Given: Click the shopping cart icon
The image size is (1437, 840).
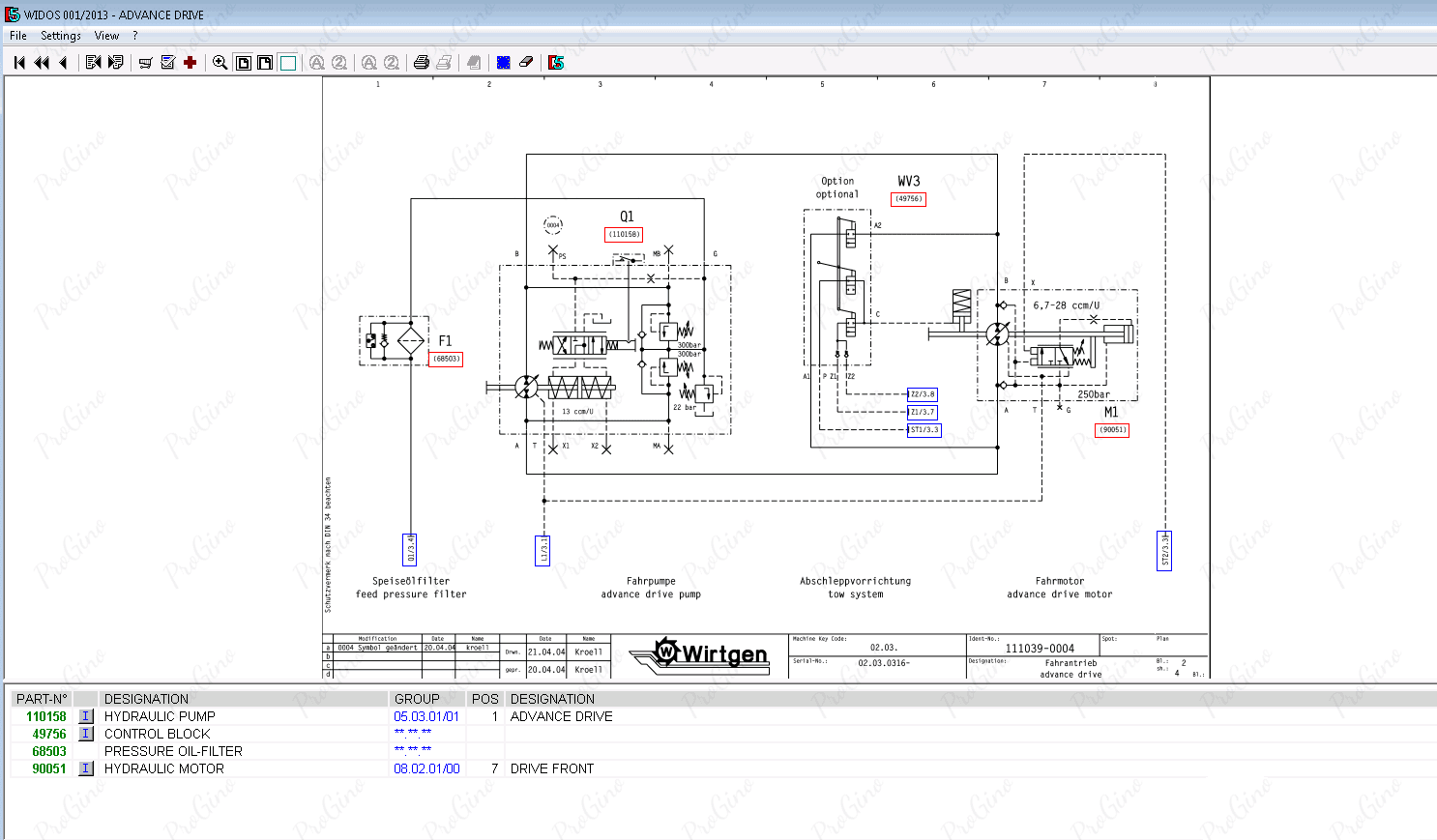Looking at the screenshot, I should pos(146,63).
